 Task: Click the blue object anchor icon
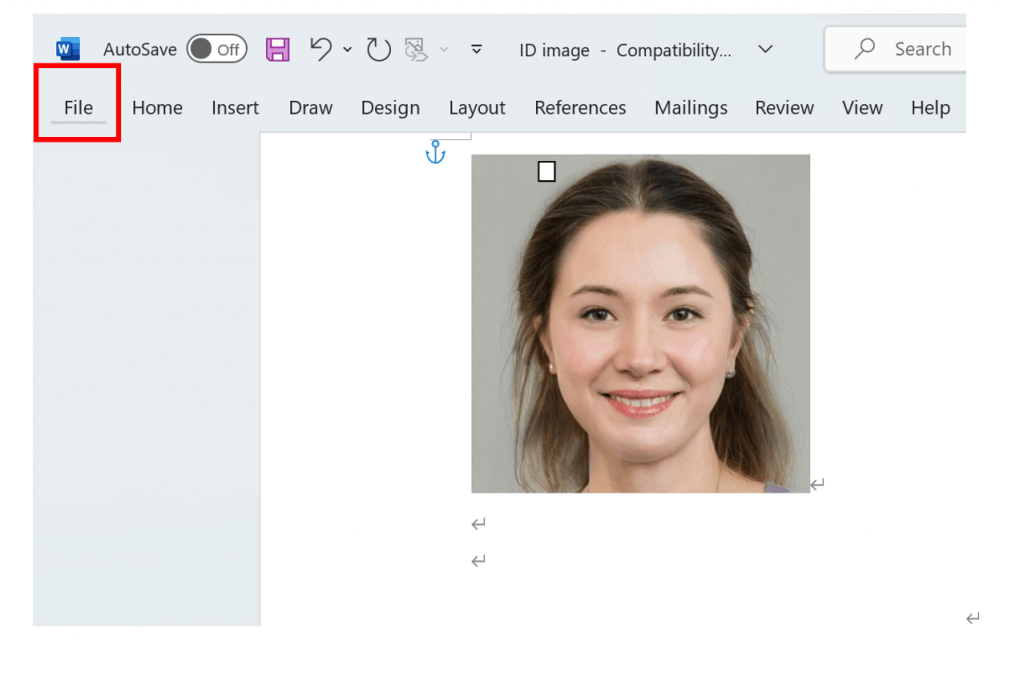[x=436, y=152]
